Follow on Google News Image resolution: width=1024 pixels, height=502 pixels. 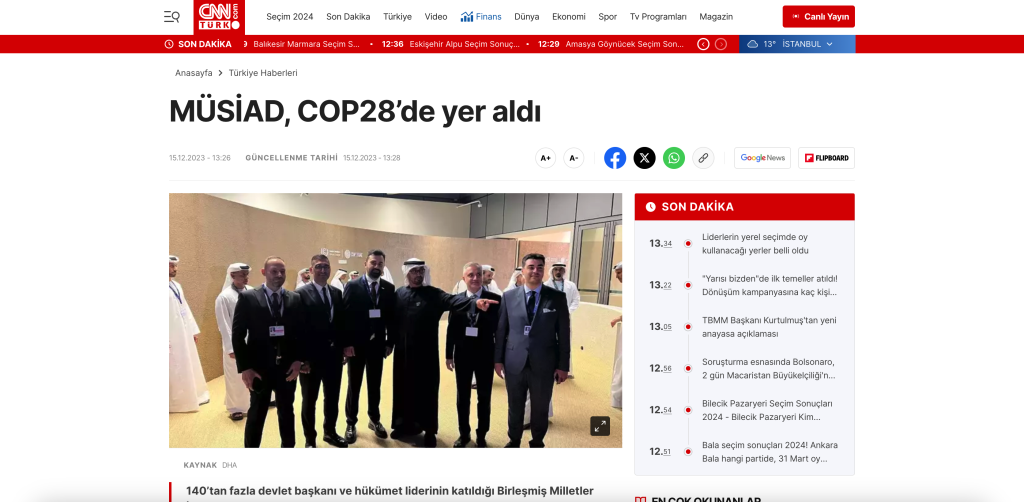762,158
